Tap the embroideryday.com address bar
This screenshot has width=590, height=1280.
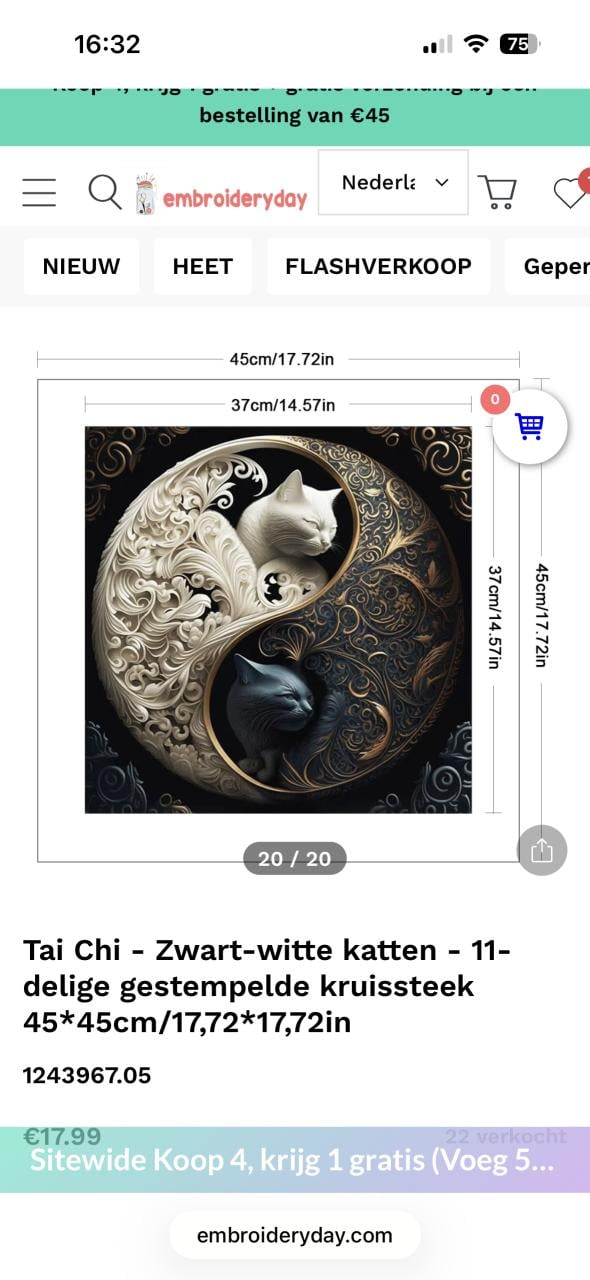pos(295,1235)
